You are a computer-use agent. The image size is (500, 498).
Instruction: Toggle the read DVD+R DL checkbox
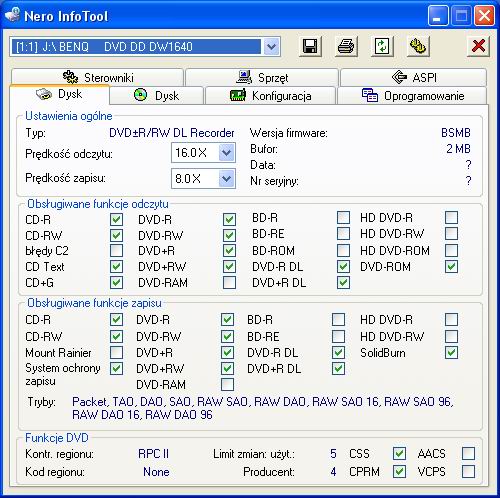tap(343, 282)
